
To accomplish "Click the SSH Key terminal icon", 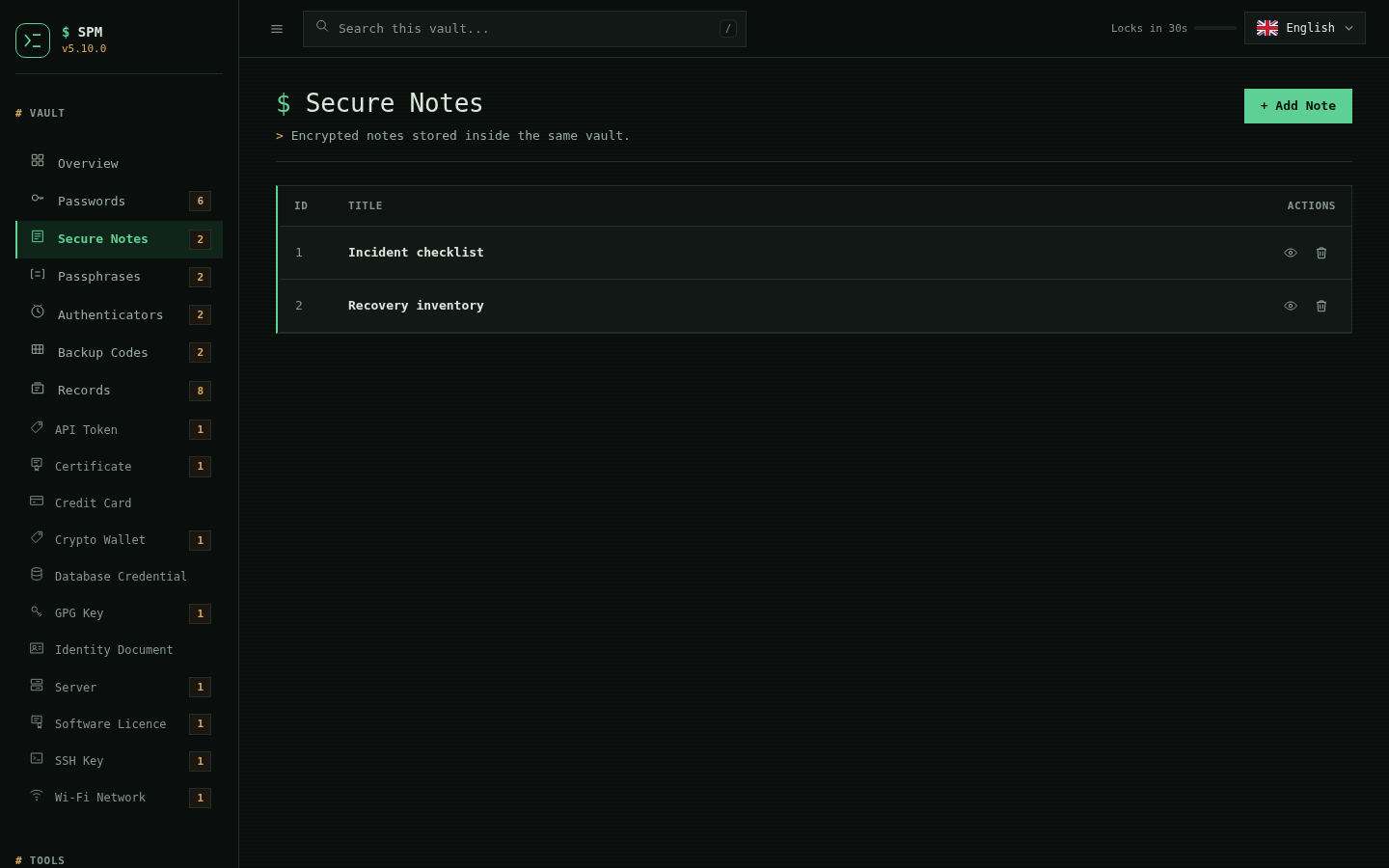I will point(37,758).
